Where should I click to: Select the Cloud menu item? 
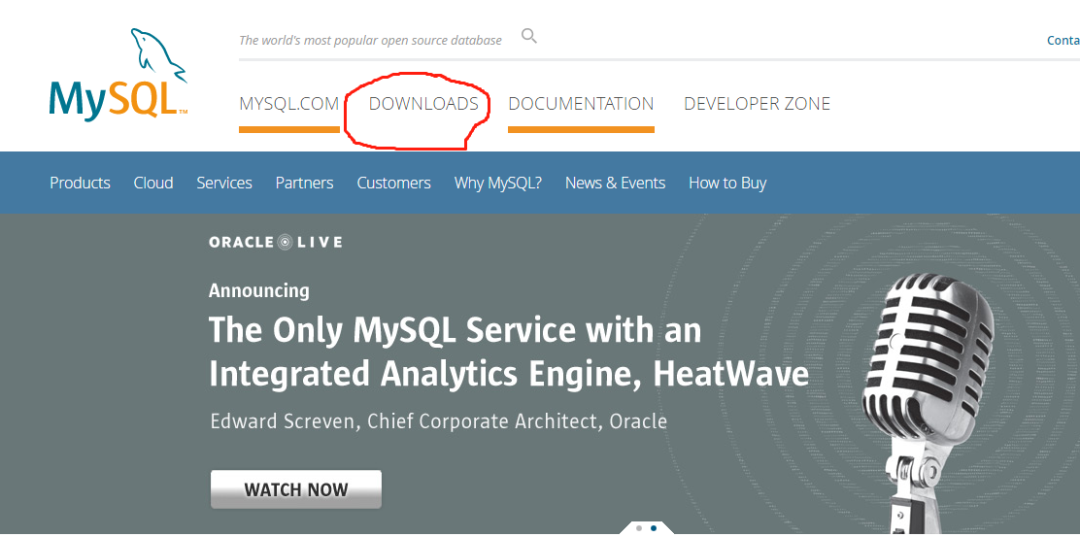click(x=154, y=183)
